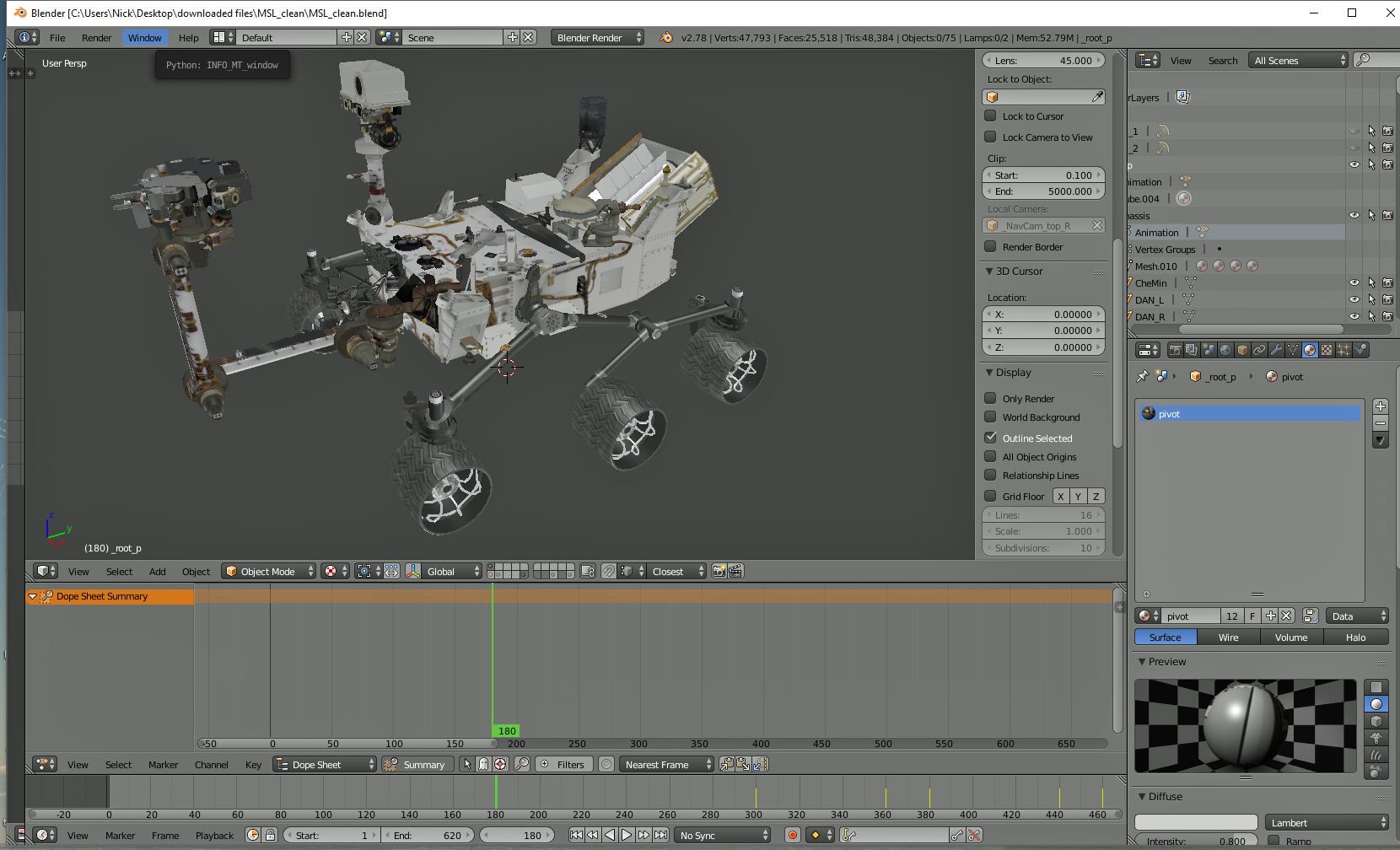
Task: Open Dope Sheet mode dropdown
Action: (325, 764)
